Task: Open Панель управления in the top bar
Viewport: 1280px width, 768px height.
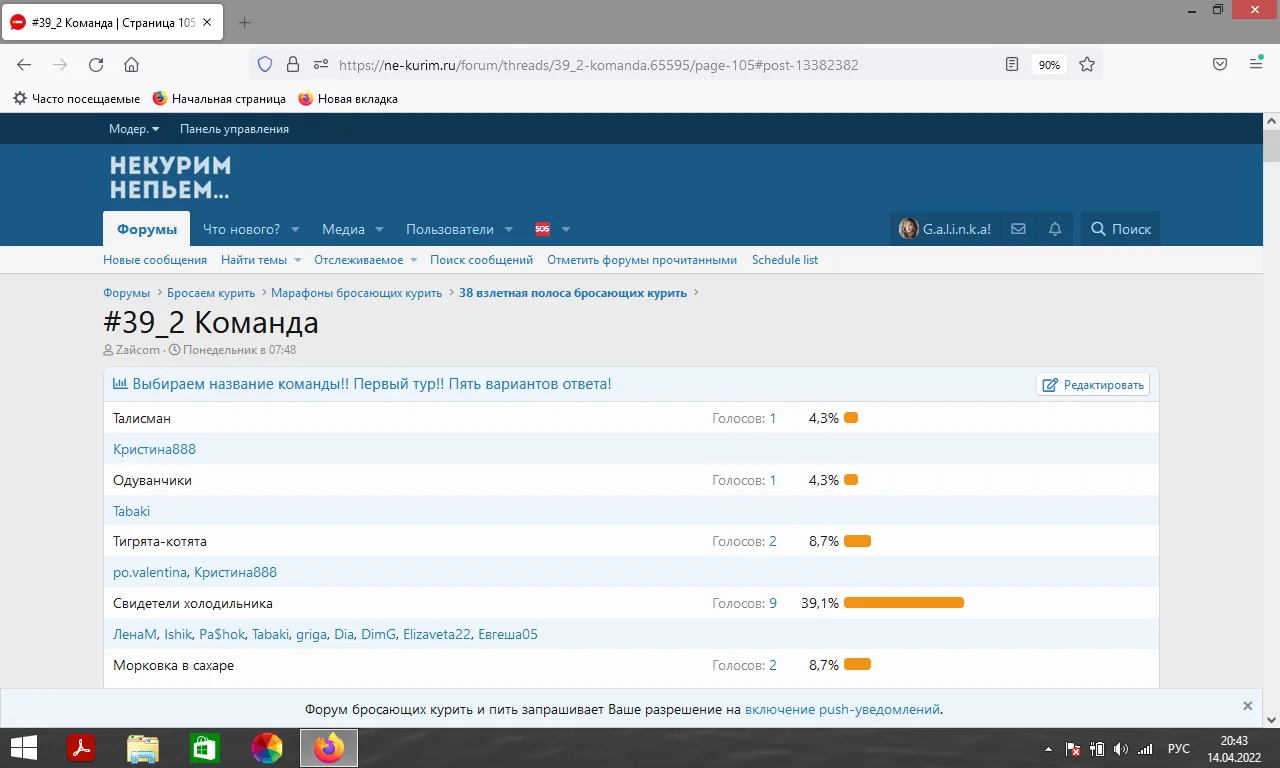Action: click(x=234, y=129)
